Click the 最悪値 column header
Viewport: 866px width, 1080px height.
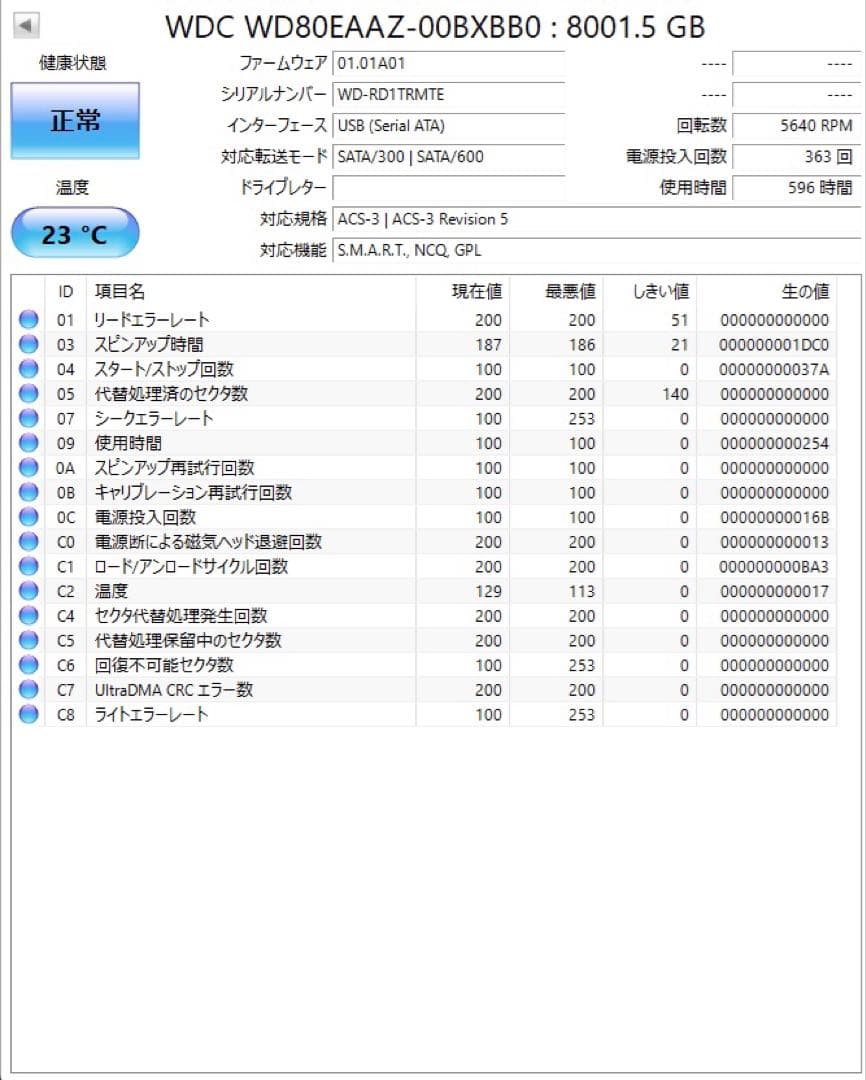pos(557,291)
